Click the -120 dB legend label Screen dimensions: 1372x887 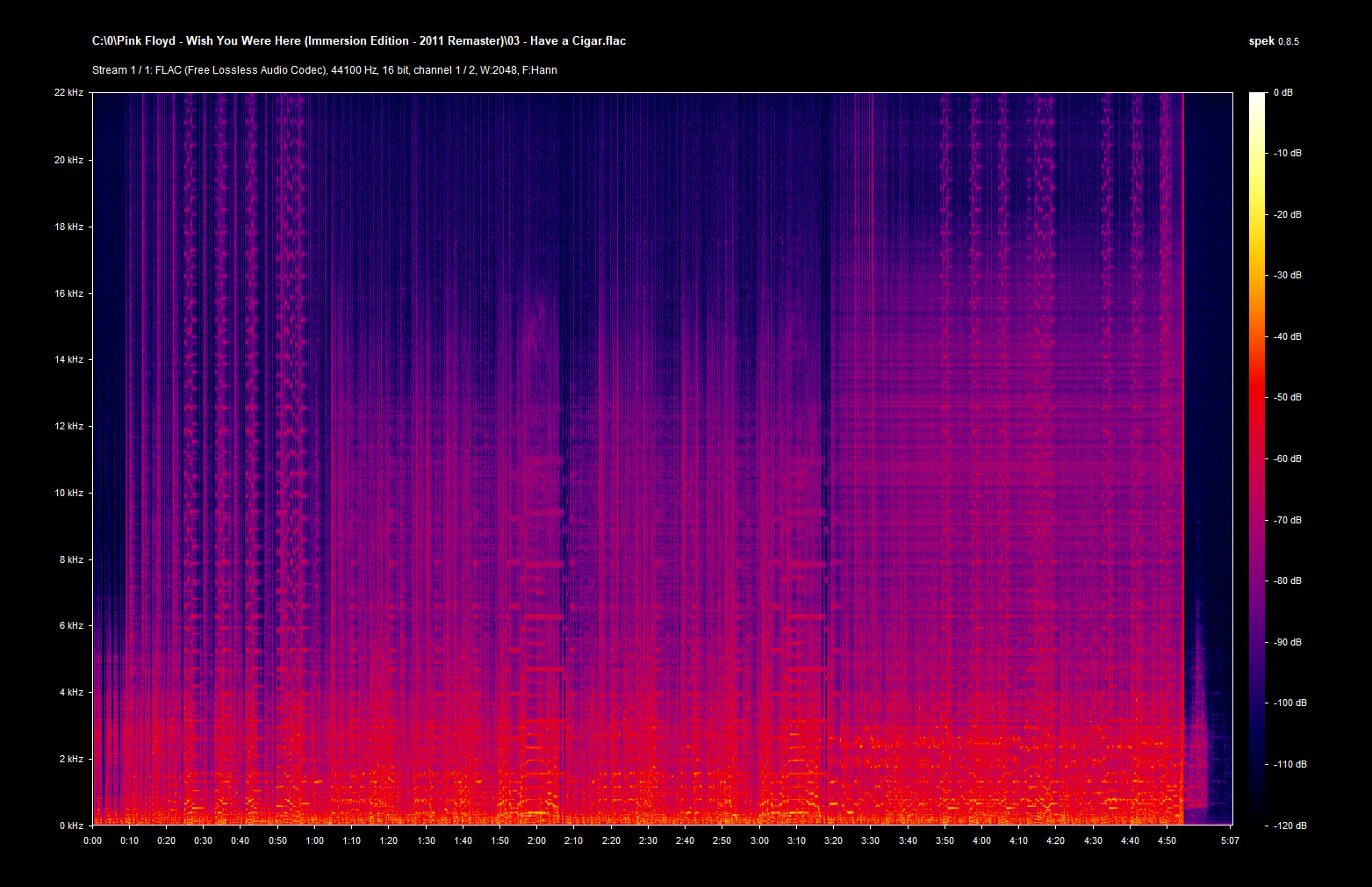coord(1289,826)
